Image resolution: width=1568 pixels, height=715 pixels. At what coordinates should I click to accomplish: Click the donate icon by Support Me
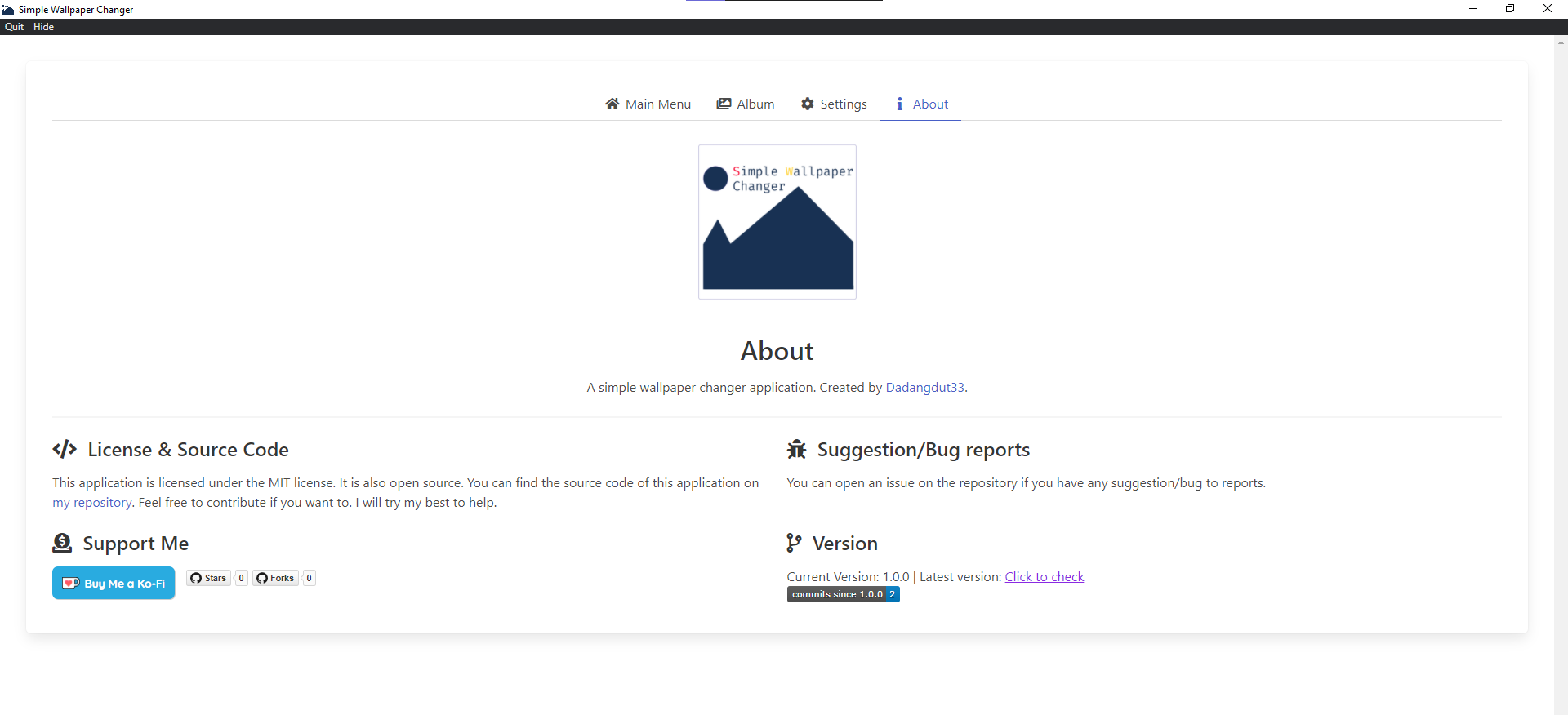62,543
